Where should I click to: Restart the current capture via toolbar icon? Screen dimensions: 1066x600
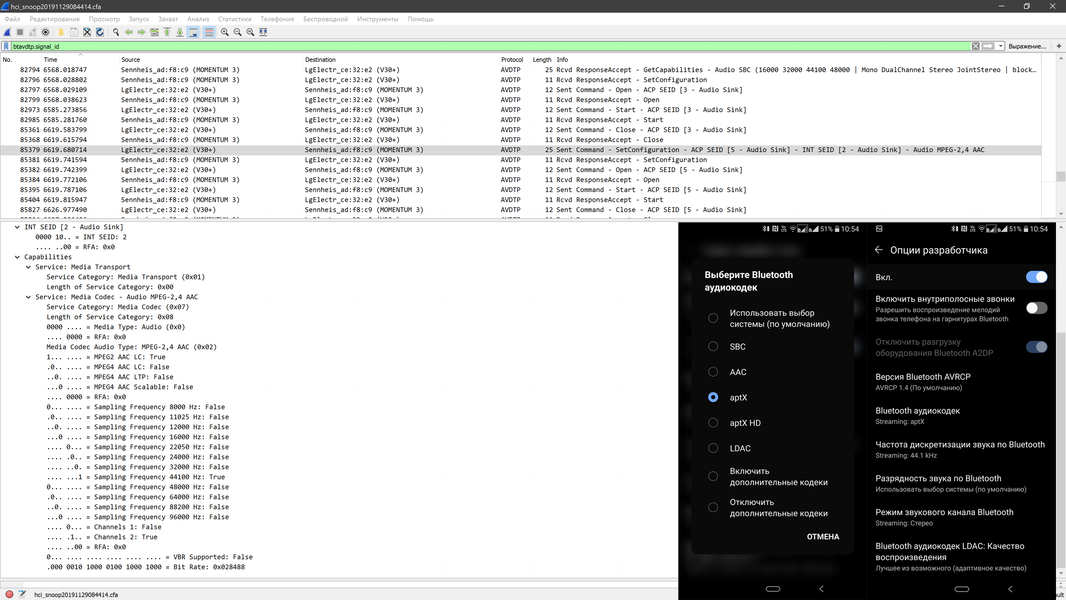pos(33,32)
